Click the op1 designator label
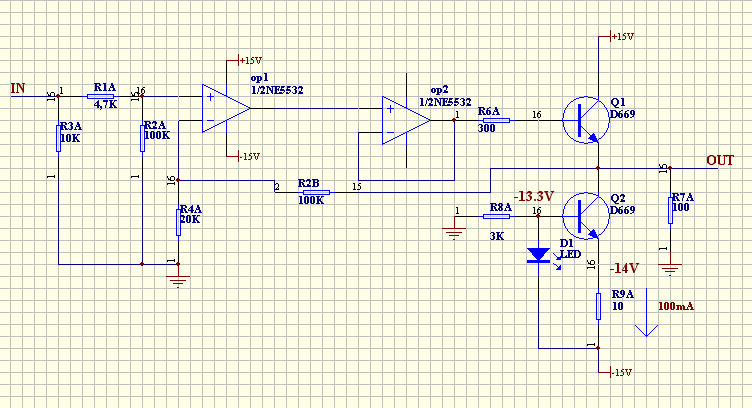The height and width of the screenshot is (408, 752). click(x=259, y=78)
